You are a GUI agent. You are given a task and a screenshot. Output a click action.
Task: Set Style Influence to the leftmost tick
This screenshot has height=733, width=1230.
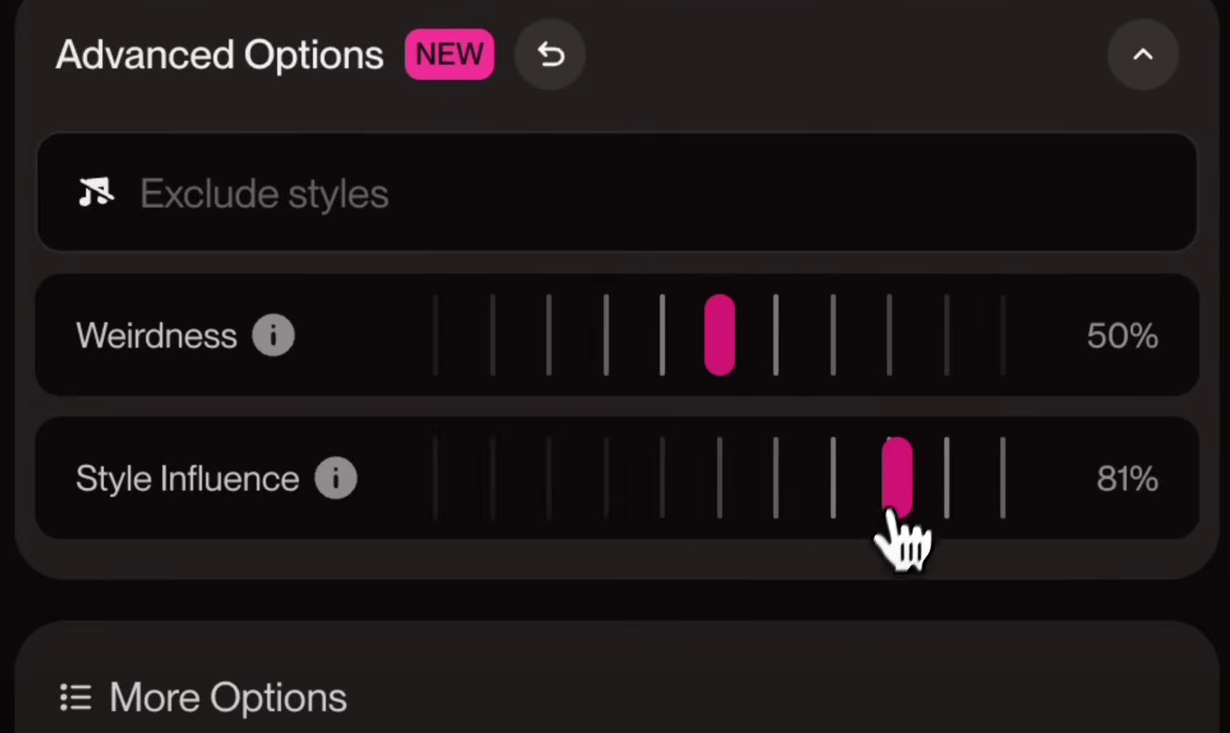coord(436,479)
